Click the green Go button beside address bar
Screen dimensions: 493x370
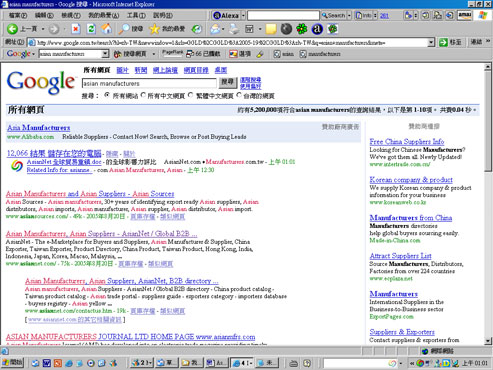(451, 42)
